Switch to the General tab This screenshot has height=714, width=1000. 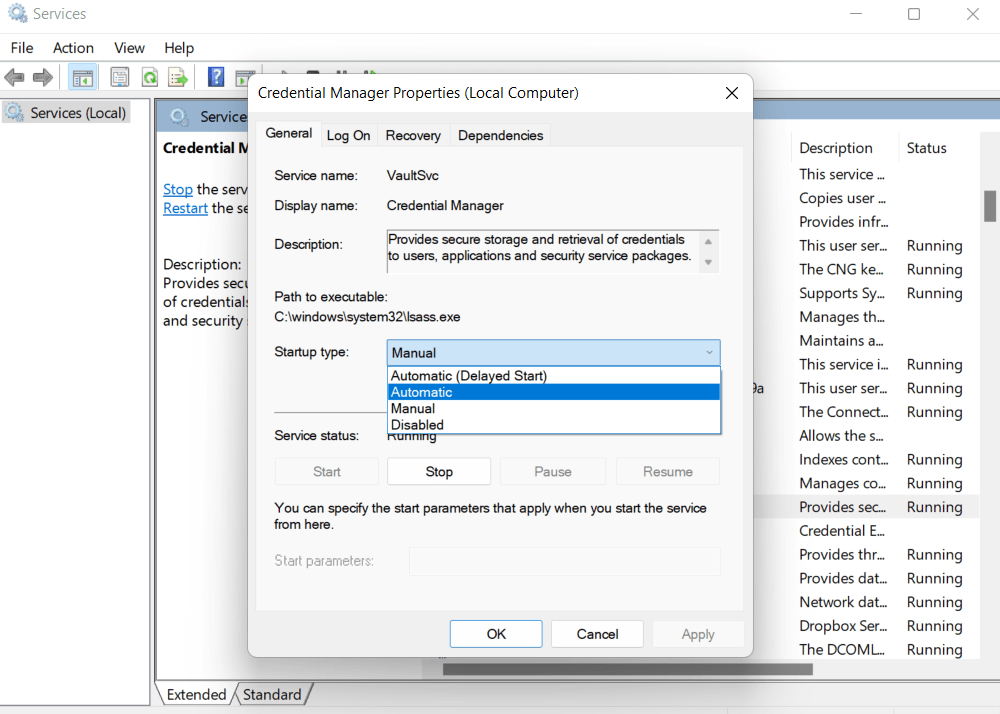click(289, 133)
